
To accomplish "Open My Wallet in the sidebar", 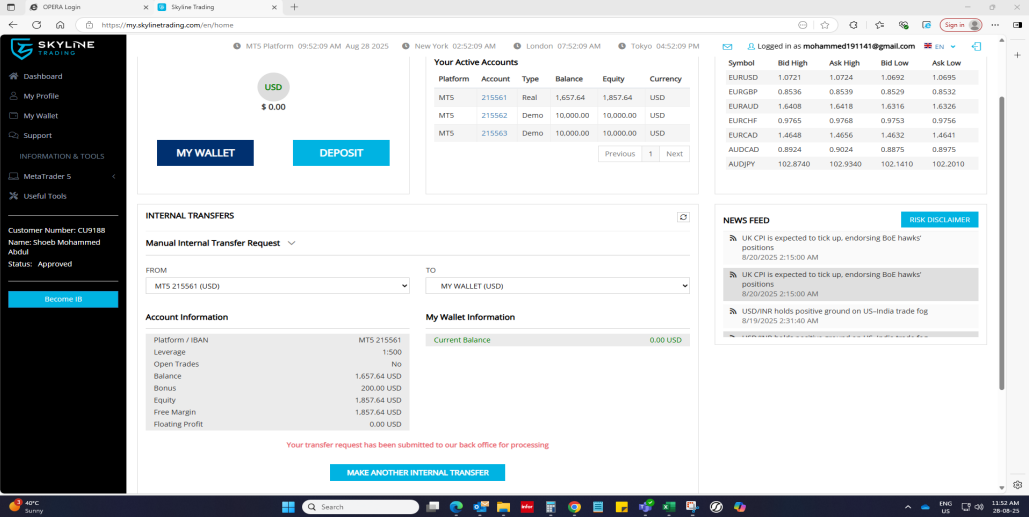I will click(41, 116).
